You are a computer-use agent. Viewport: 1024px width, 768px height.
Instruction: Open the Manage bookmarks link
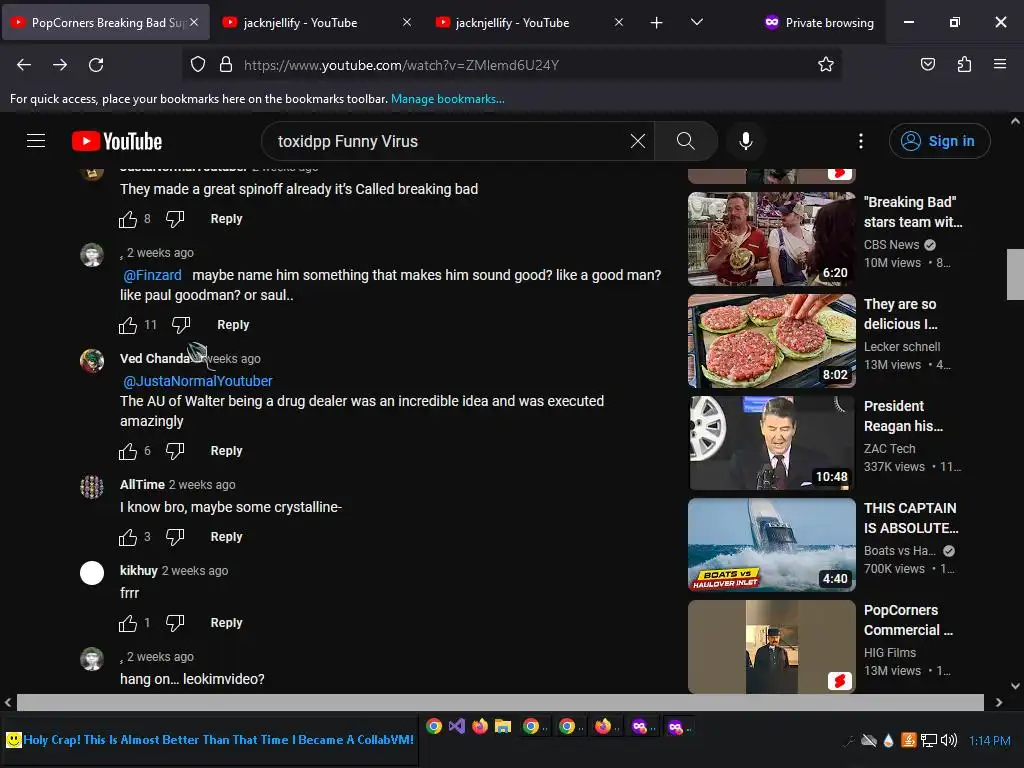click(x=447, y=99)
